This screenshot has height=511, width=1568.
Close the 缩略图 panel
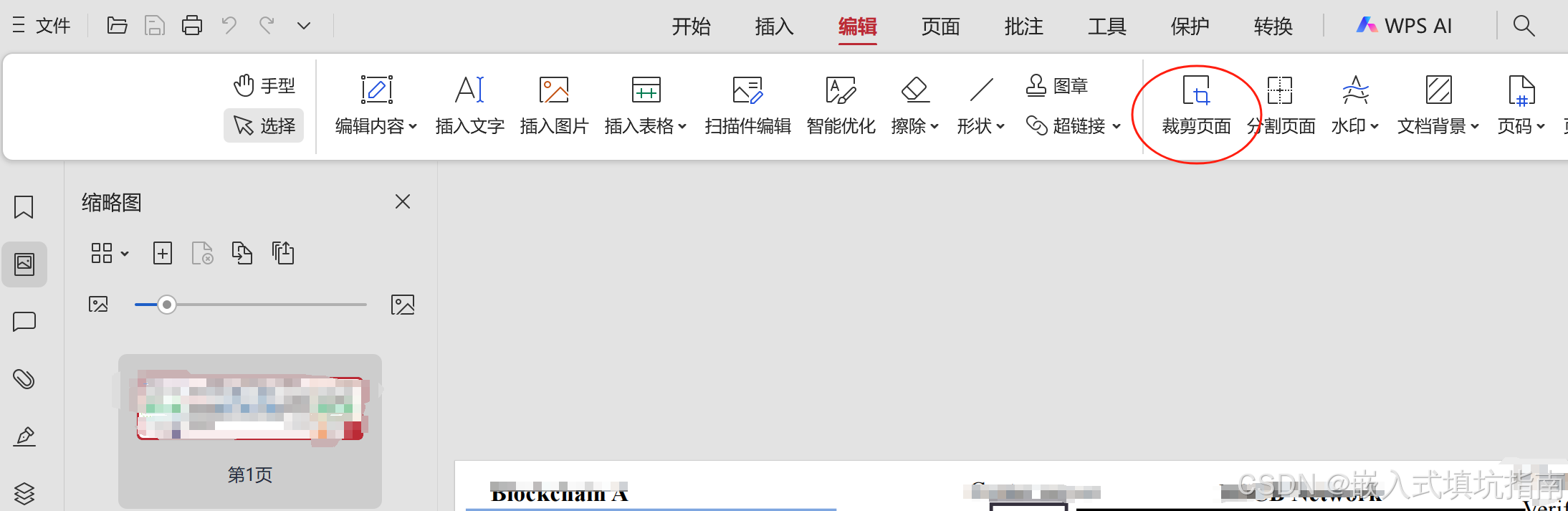[x=403, y=201]
